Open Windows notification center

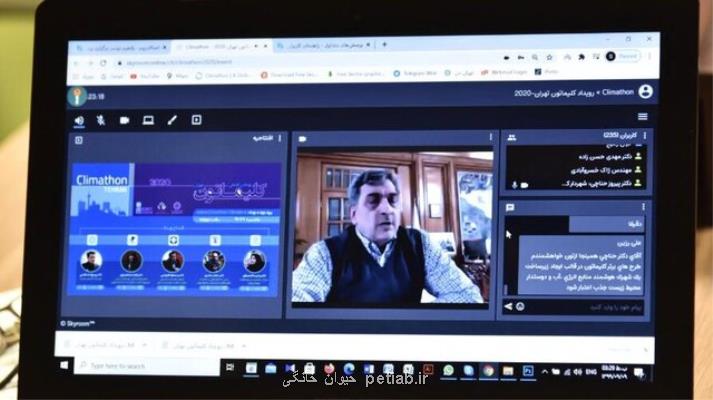click(638, 373)
